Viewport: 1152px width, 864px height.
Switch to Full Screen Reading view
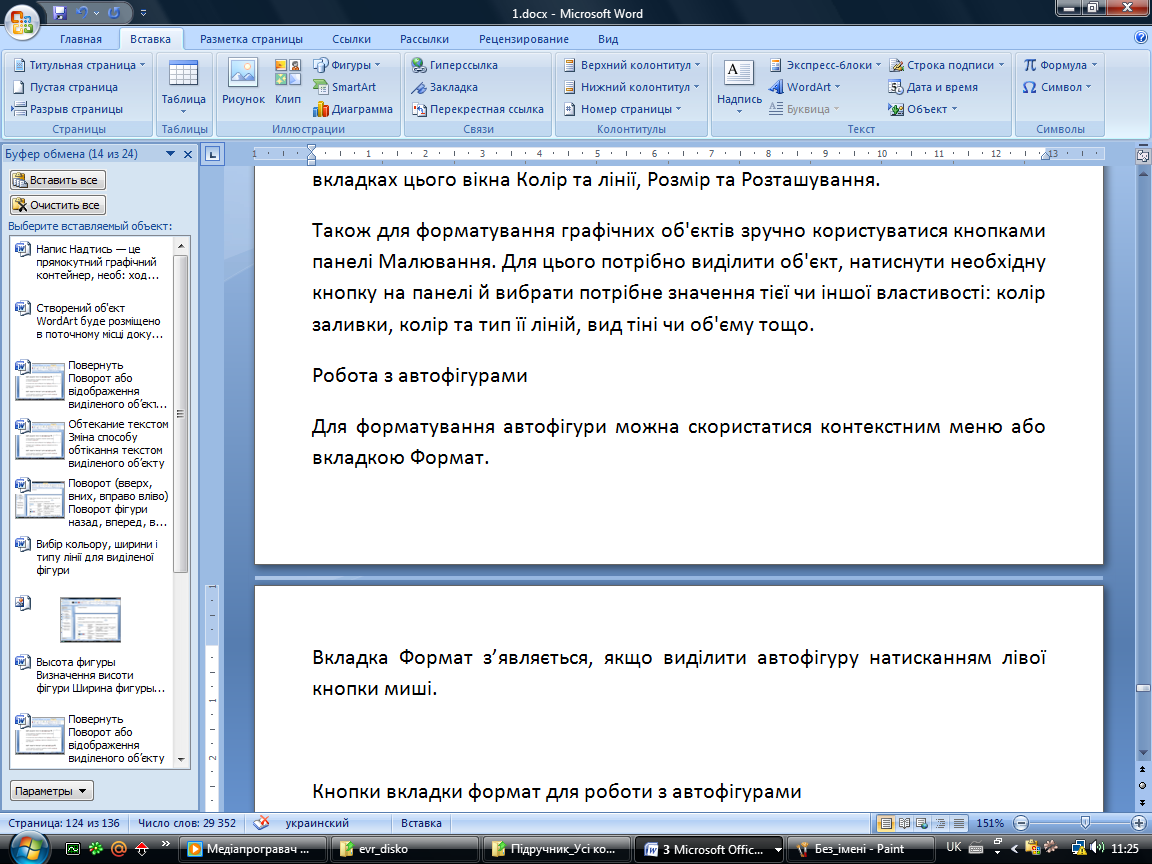tap(904, 823)
